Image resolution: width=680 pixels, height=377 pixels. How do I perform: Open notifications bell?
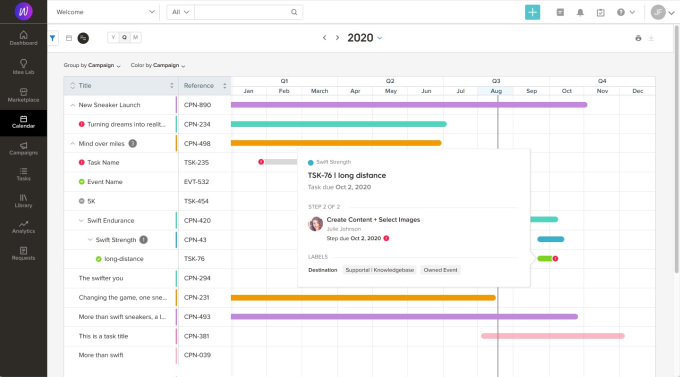click(580, 12)
